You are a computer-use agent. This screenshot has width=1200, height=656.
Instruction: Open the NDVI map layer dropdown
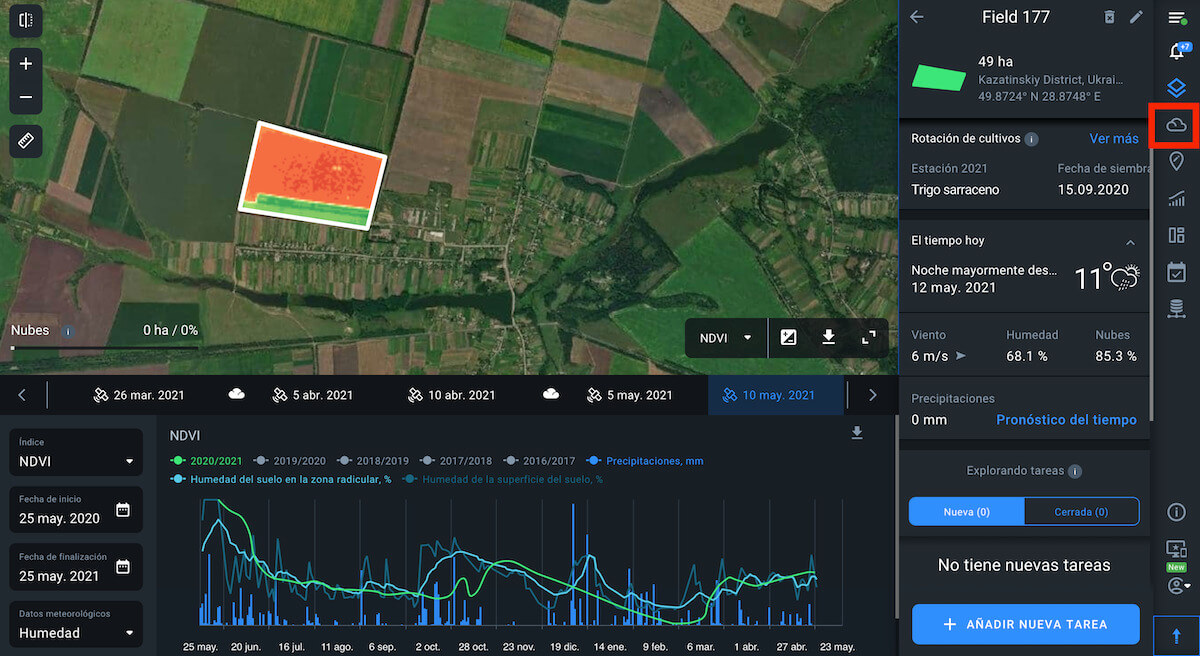click(726, 338)
